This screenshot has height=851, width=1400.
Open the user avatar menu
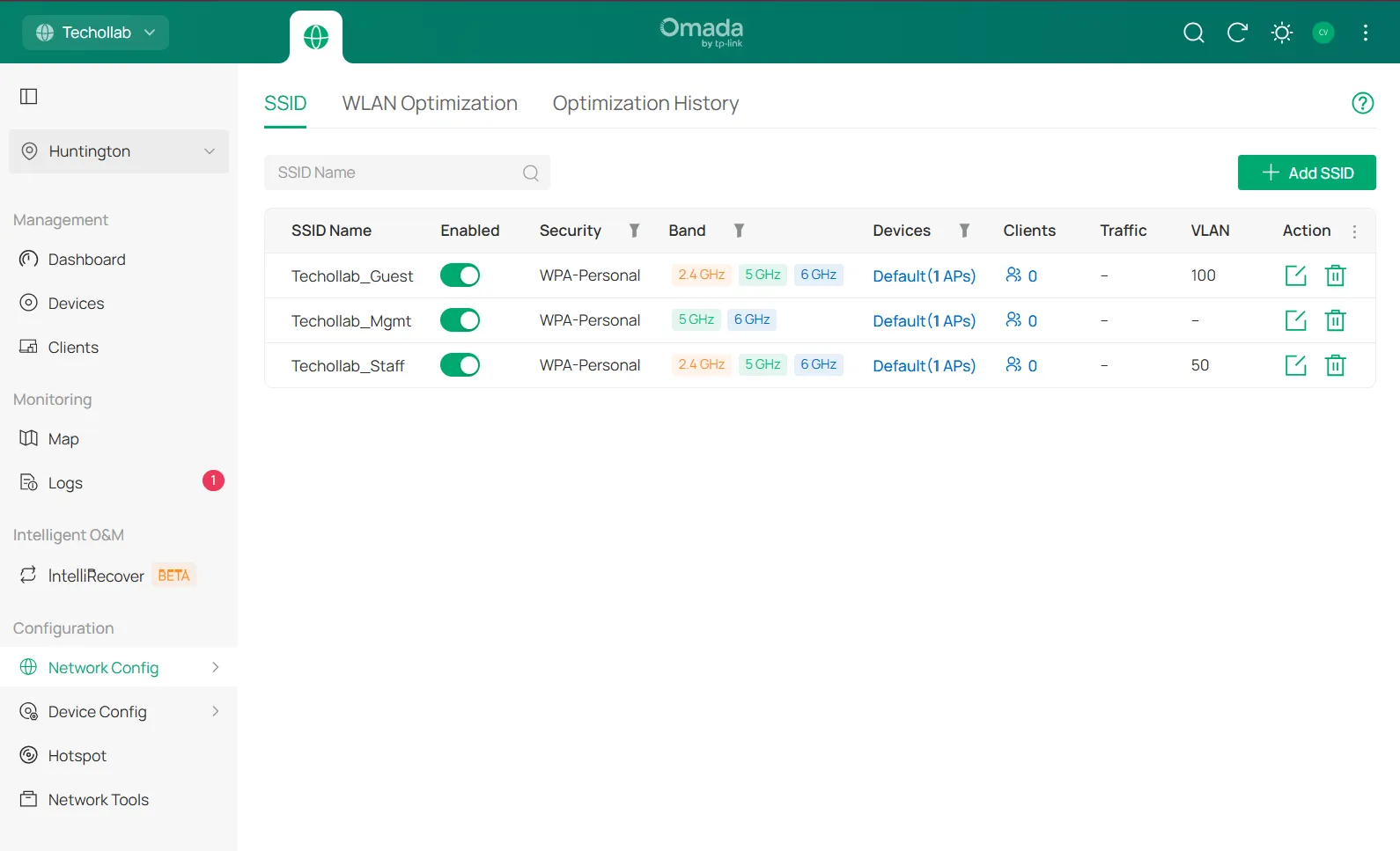(1323, 33)
